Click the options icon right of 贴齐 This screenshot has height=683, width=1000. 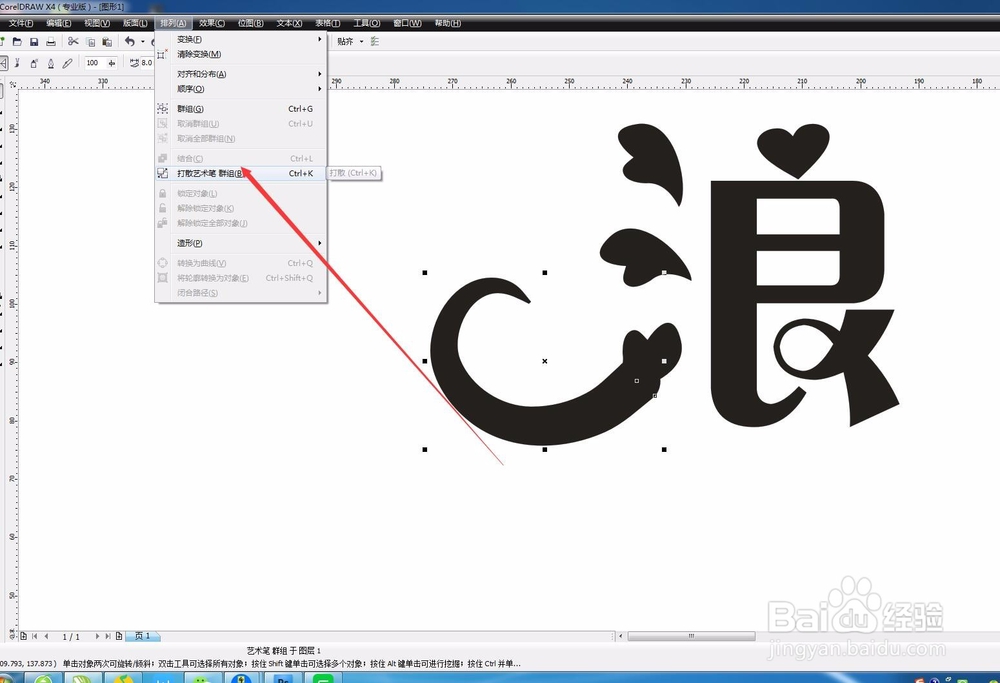pyautogui.click(x=374, y=41)
